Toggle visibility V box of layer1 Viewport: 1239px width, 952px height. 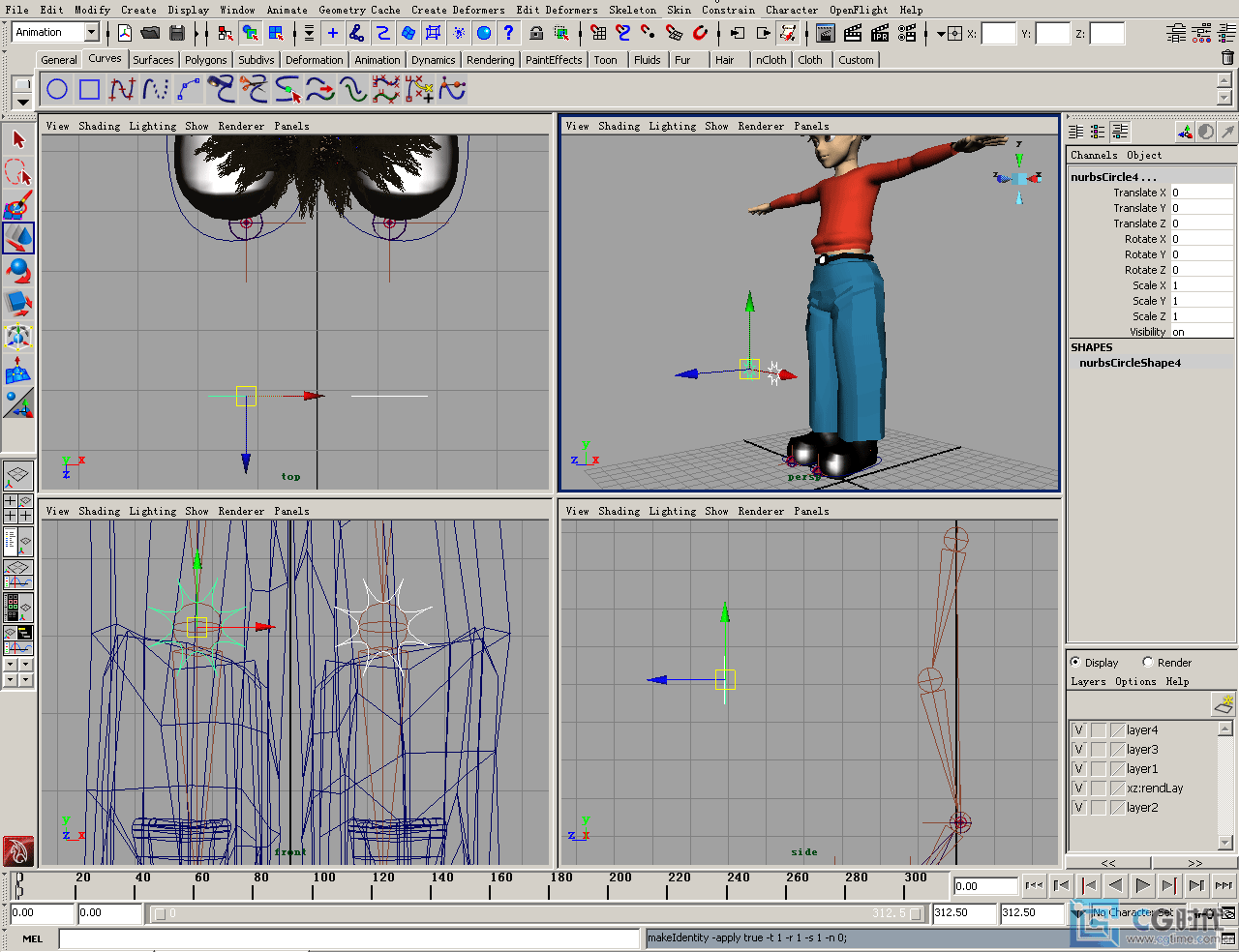[1078, 769]
